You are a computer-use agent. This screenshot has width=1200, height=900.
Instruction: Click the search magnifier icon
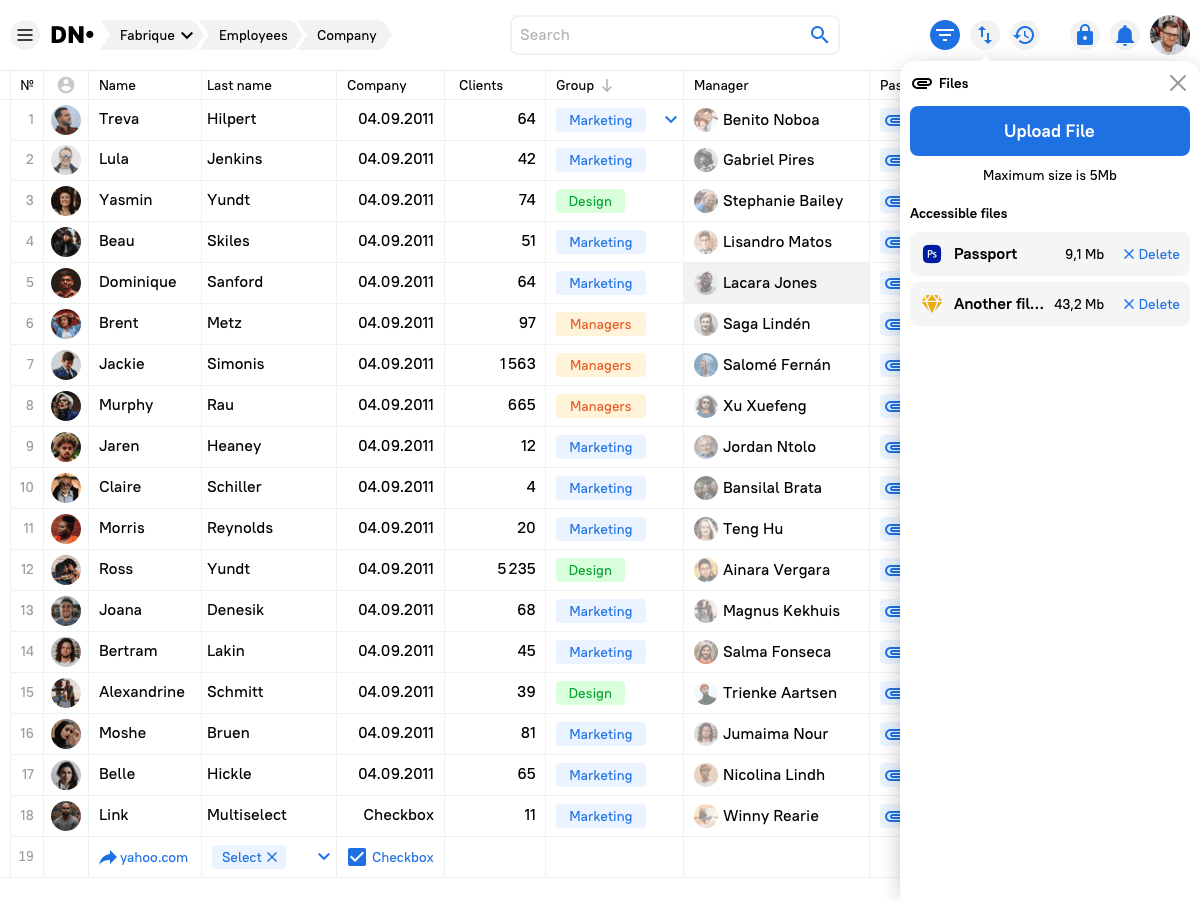tap(819, 35)
